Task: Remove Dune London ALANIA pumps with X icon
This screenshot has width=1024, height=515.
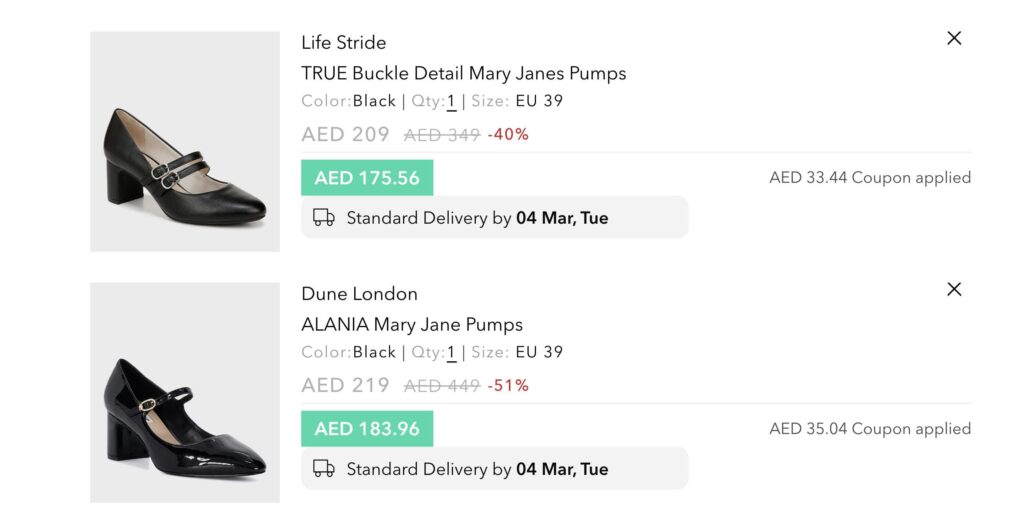Action: (953, 289)
